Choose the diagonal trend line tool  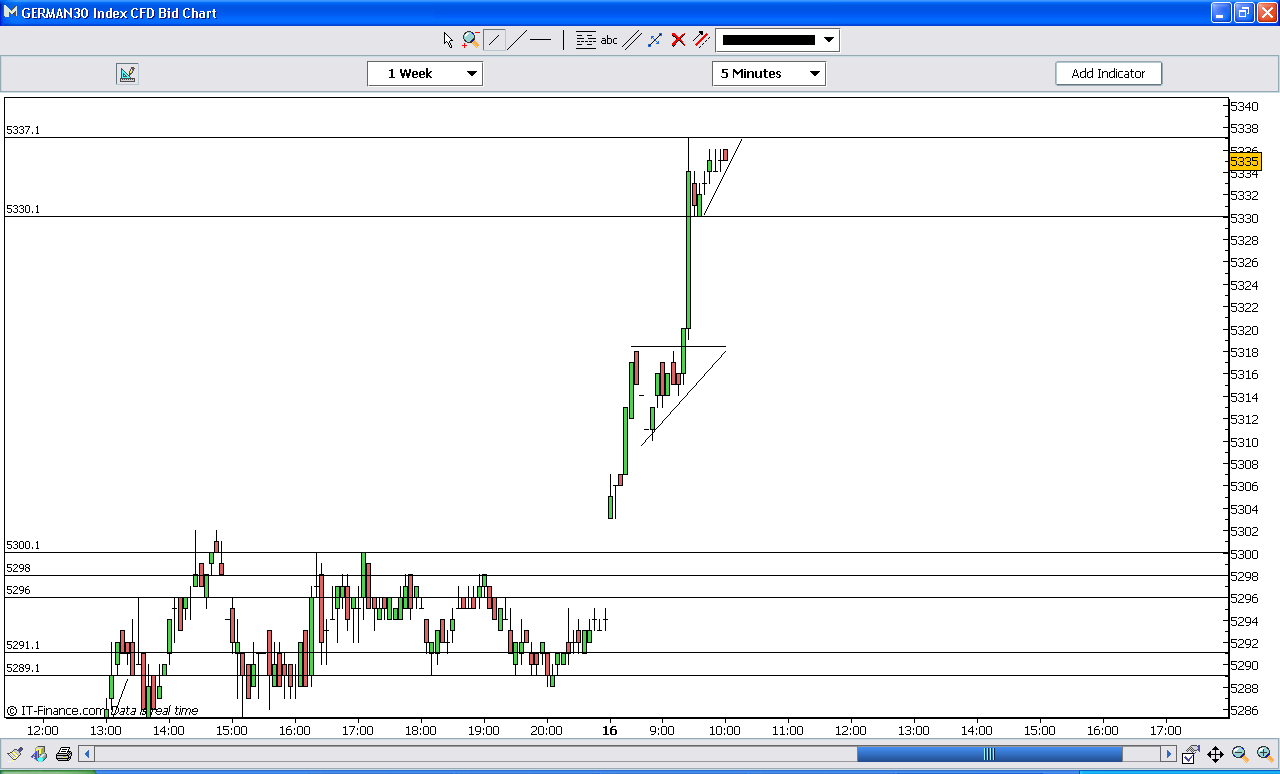pos(517,40)
